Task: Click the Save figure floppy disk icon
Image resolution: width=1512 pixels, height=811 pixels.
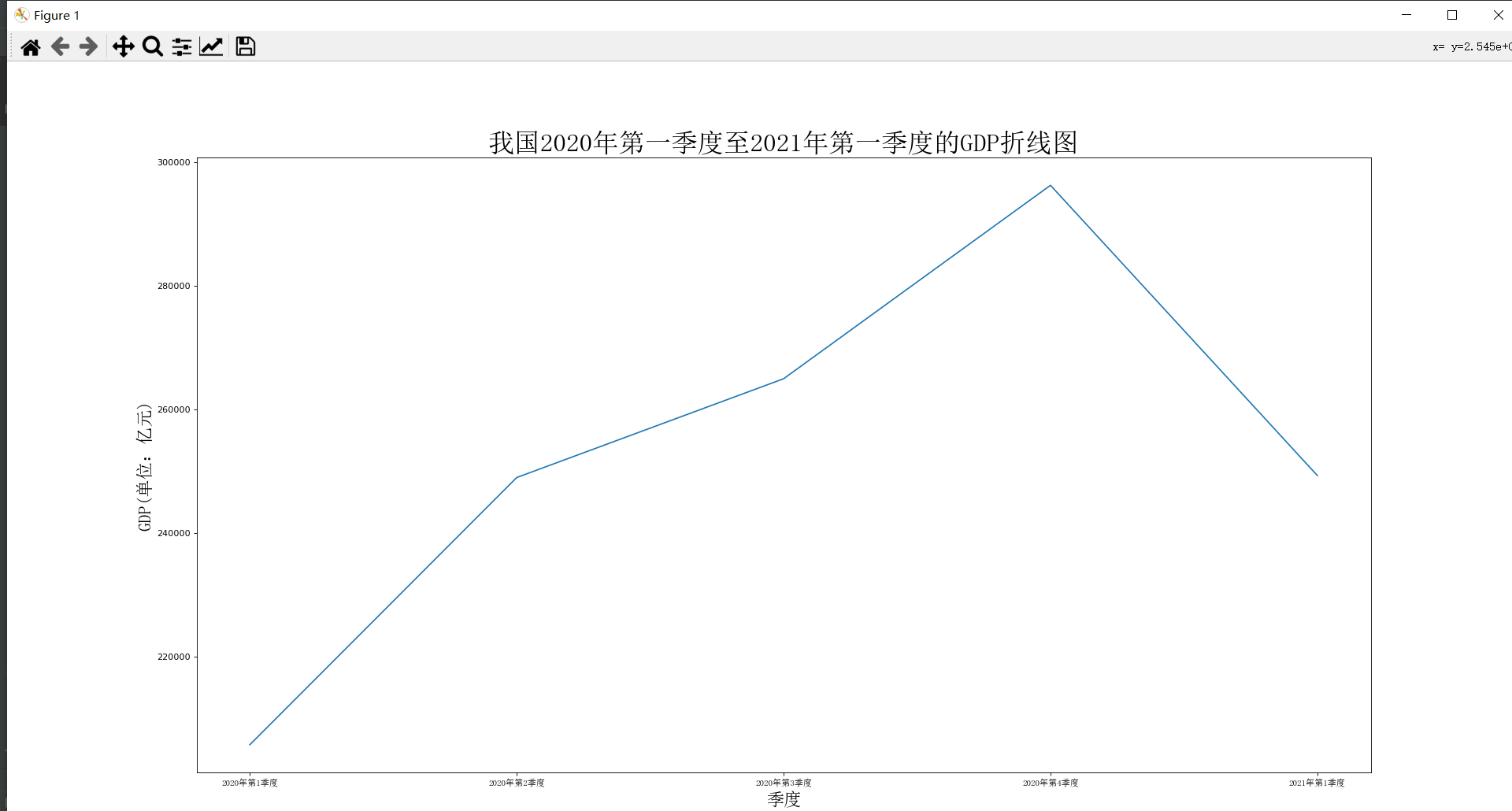Action: point(245,46)
